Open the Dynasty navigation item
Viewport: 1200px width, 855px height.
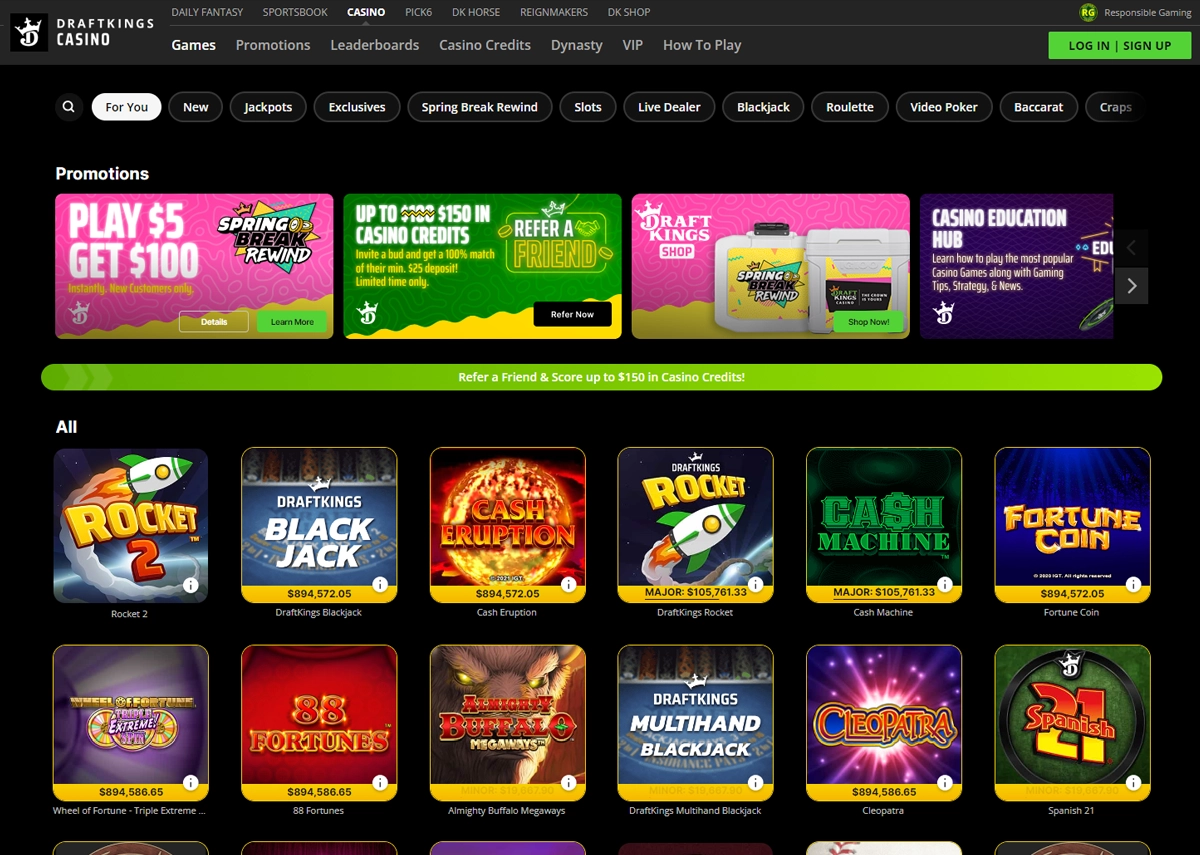tap(577, 45)
